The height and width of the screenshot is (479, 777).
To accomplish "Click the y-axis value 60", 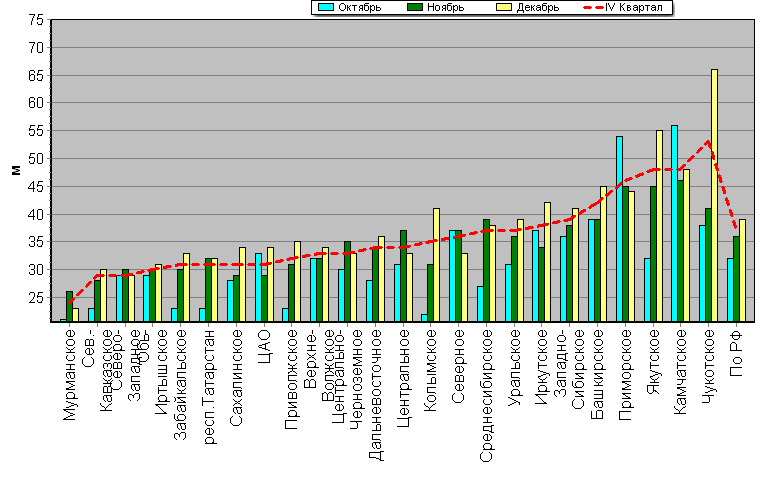I will 36,103.
